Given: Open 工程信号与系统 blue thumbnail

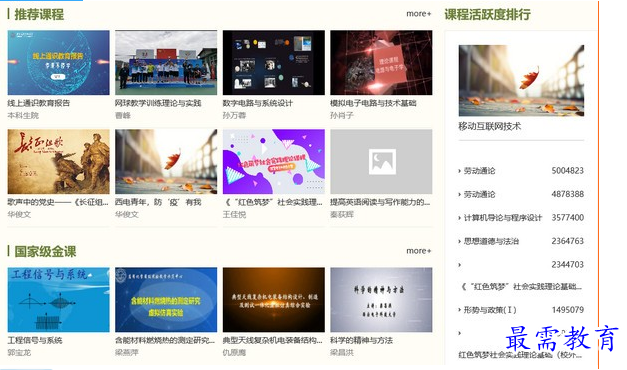Looking at the screenshot, I should click(58, 300).
